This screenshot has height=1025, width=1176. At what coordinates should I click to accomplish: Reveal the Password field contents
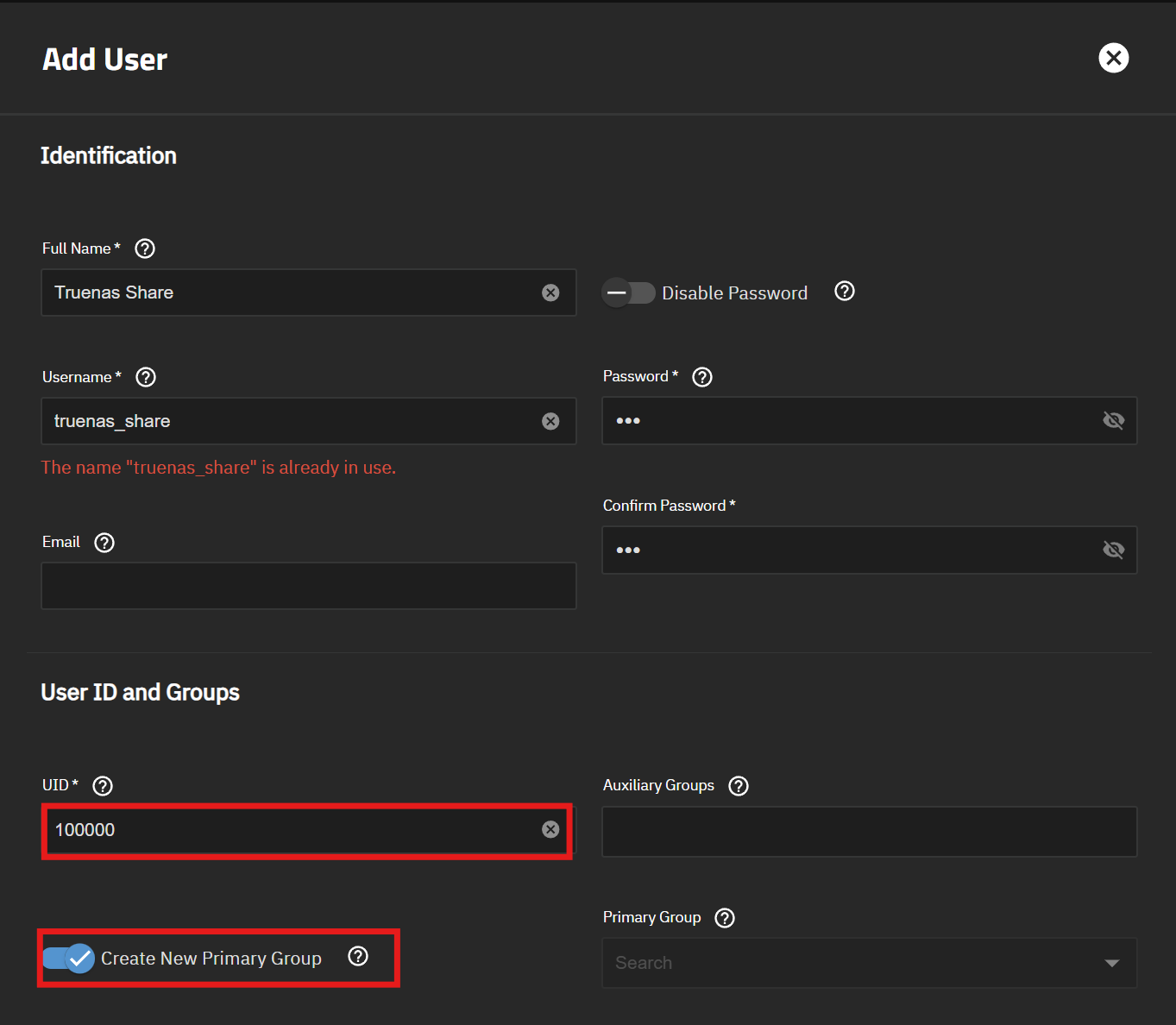click(1113, 420)
